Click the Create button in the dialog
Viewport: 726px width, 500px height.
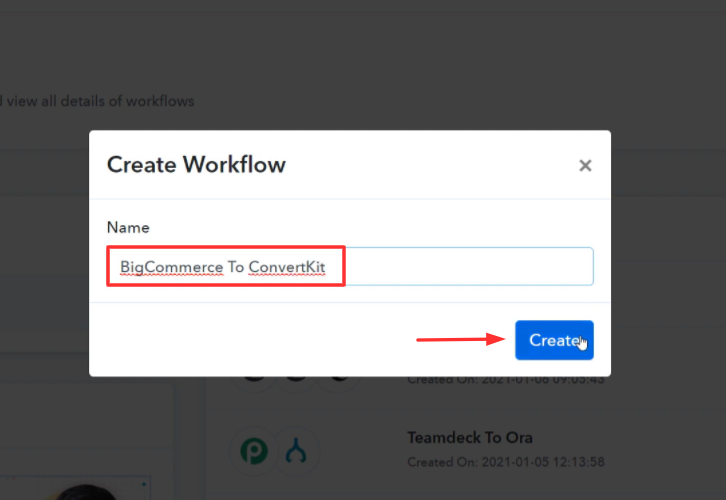click(554, 340)
